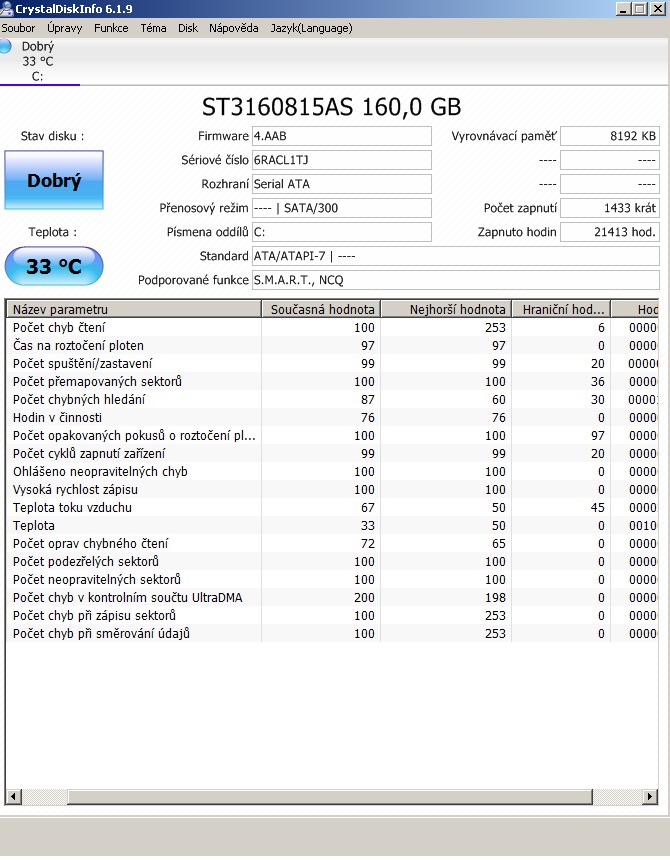Click the Zapnuto hodin 21413 hod. field

(610, 232)
